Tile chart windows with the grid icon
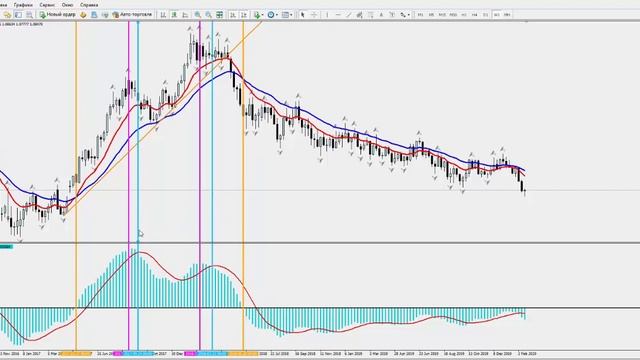640x360 pixels. [220, 15]
